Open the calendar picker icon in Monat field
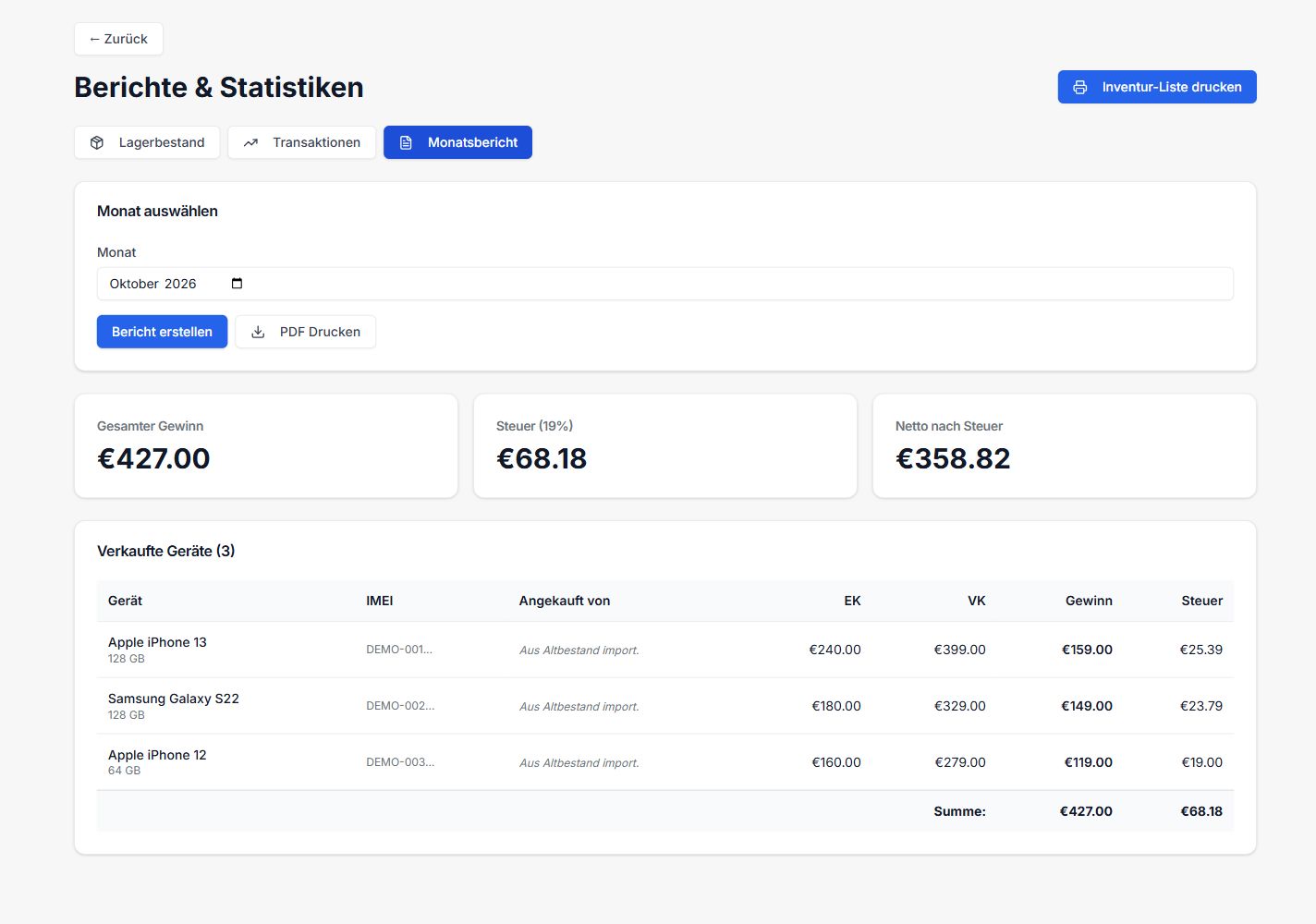The image size is (1316, 924). coord(237,284)
